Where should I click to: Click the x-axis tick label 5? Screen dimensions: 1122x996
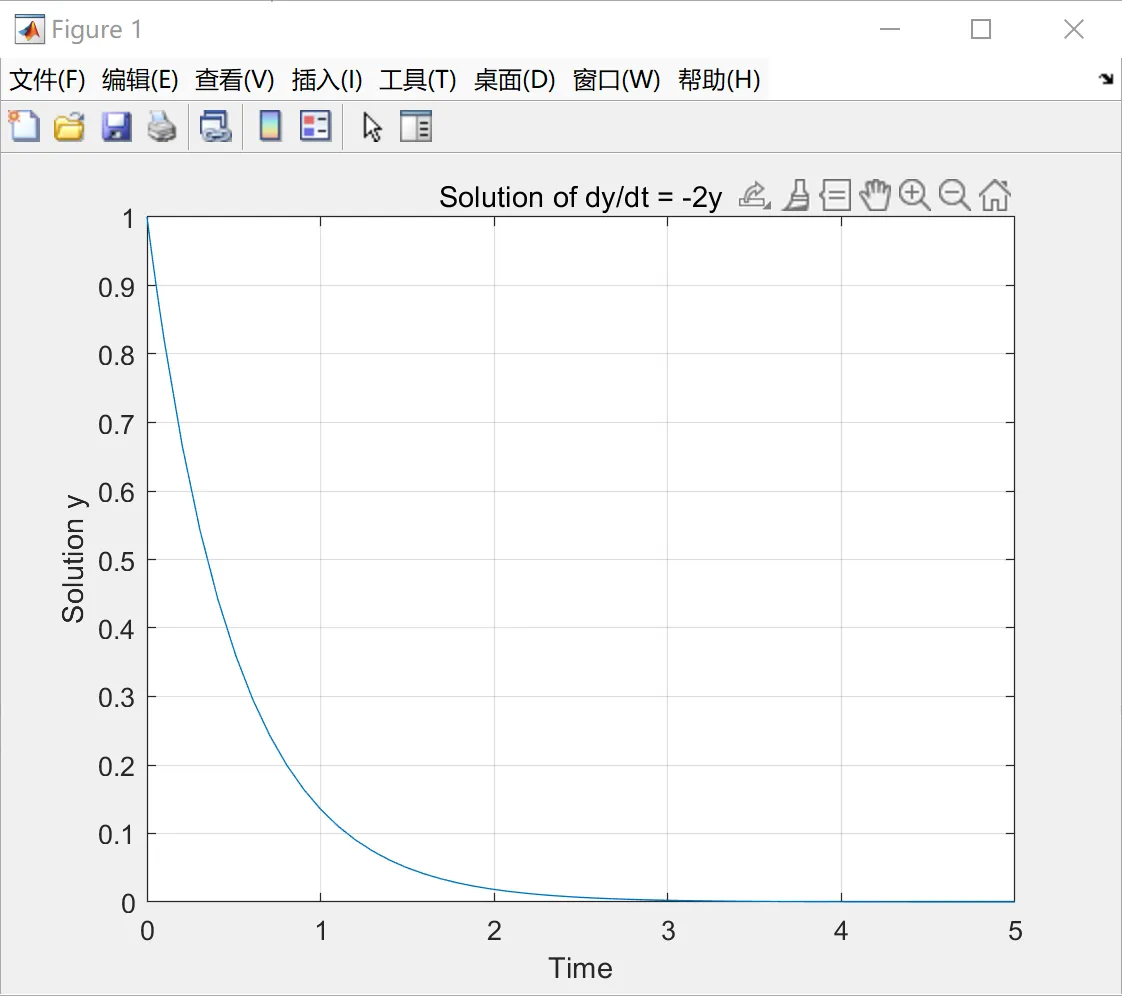(x=1015, y=931)
